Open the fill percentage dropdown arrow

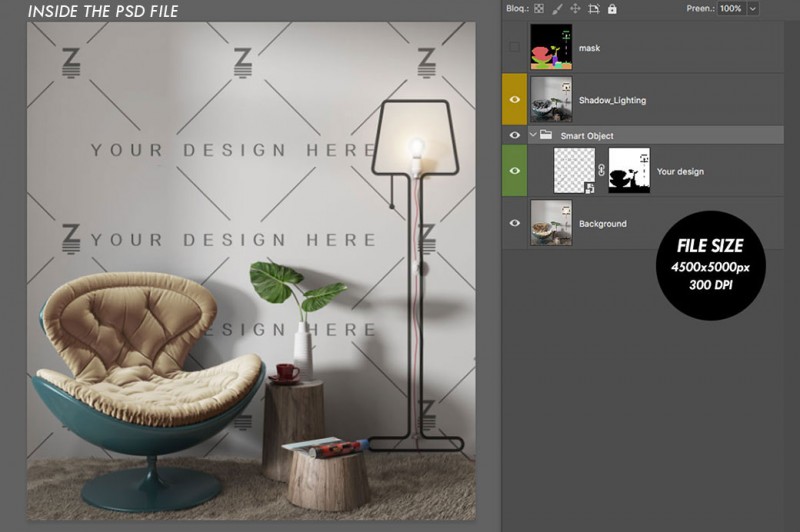click(x=753, y=9)
